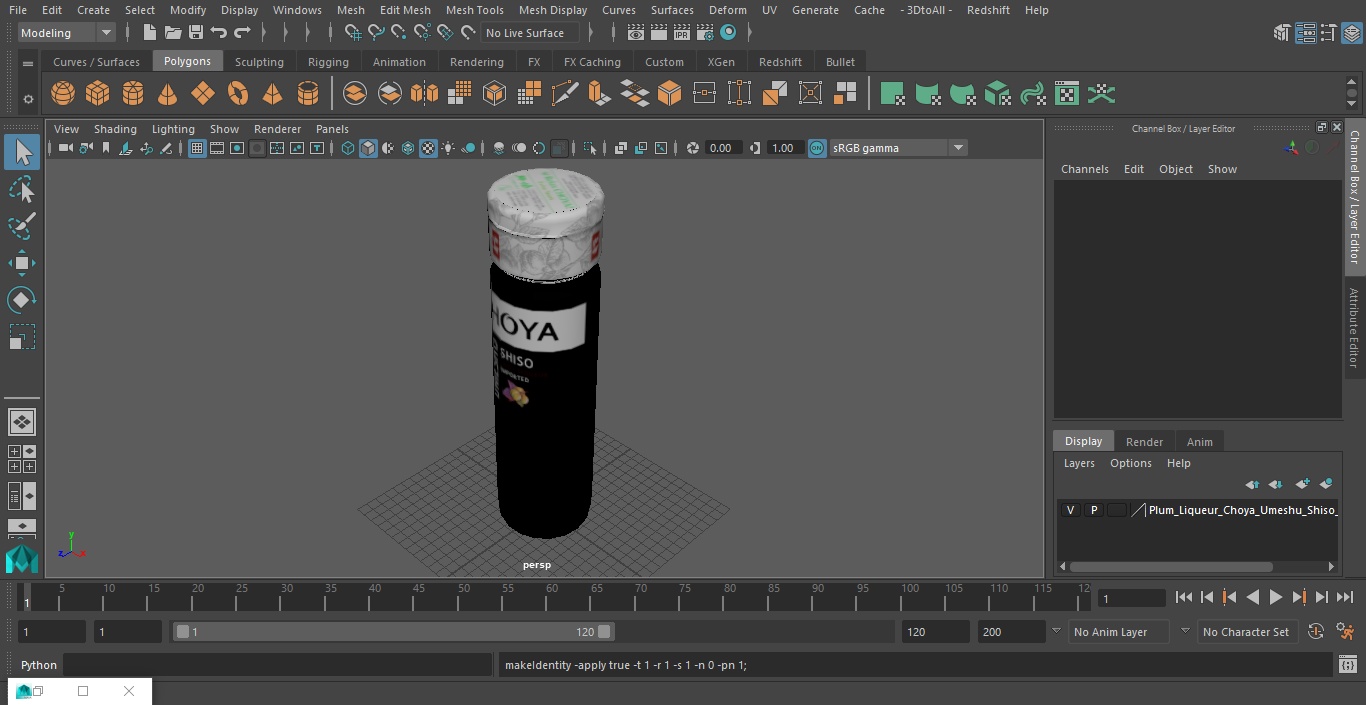Click the Undo arrow icon
This screenshot has width=1366, height=705.
[219, 33]
